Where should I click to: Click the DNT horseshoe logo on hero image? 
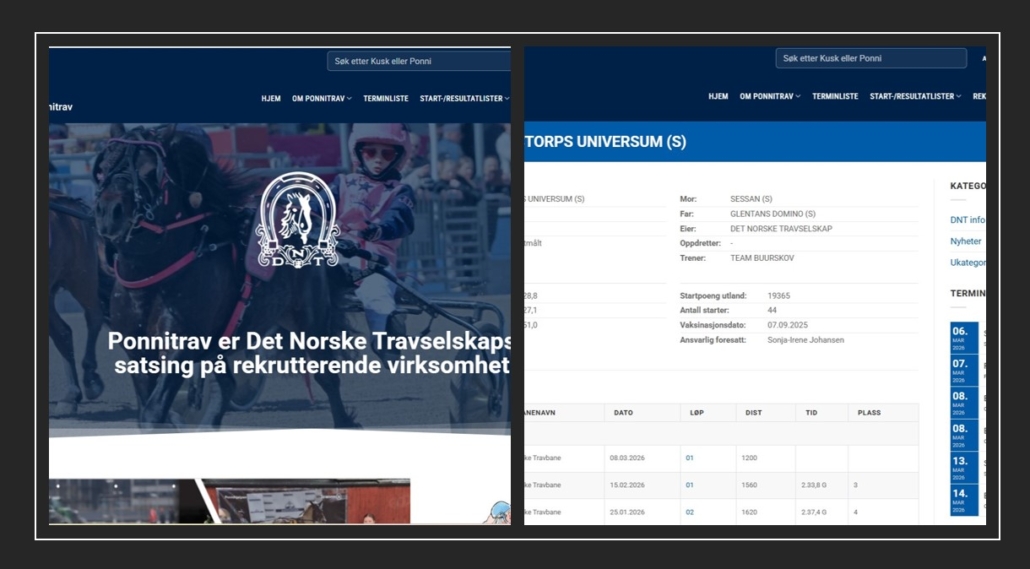[297, 221]
